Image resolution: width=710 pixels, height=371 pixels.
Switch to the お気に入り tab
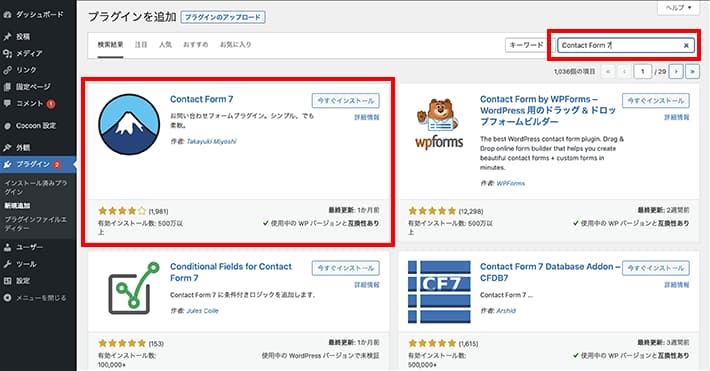[235, 44]
